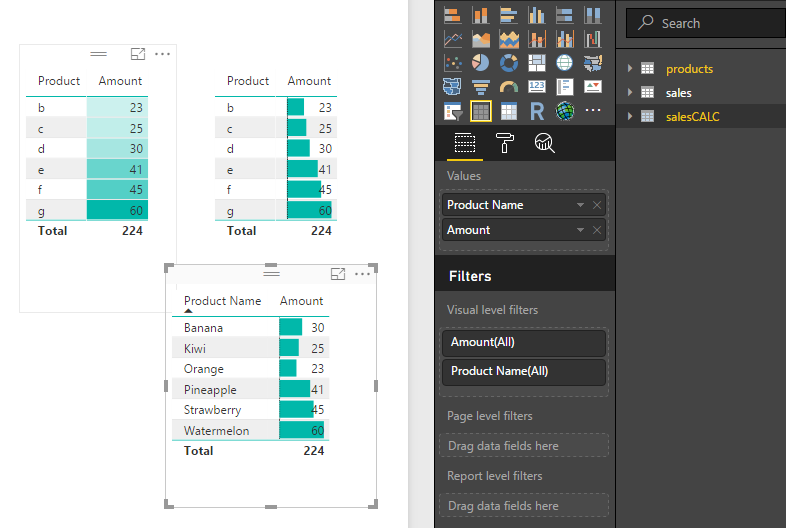This screenshot has width=786, height=528.
Task: Select the waterfall chart visualization
Action: click(x=593, y=39)
